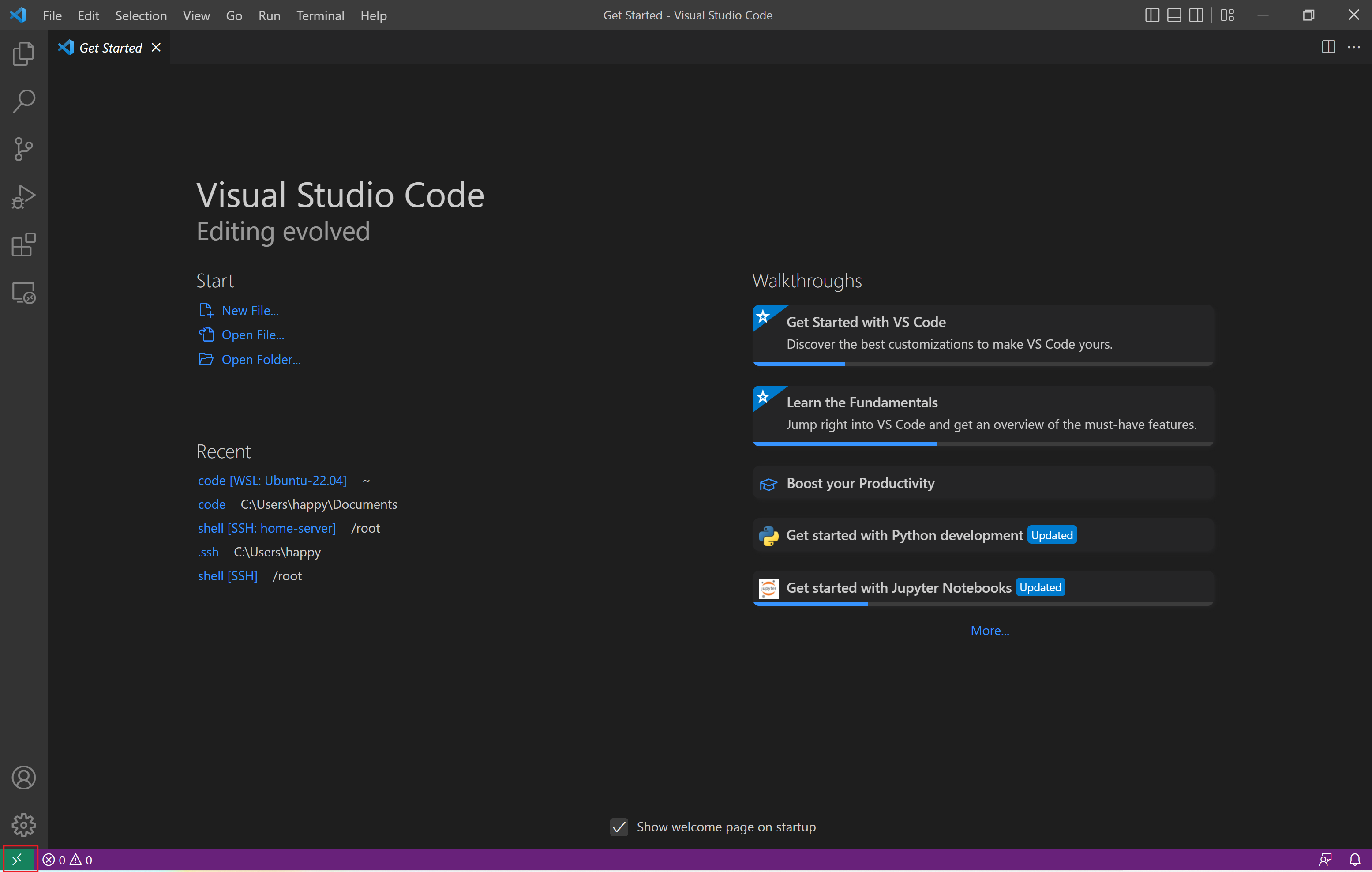
Task: Open the Selection menu
Action: (141, 15)
